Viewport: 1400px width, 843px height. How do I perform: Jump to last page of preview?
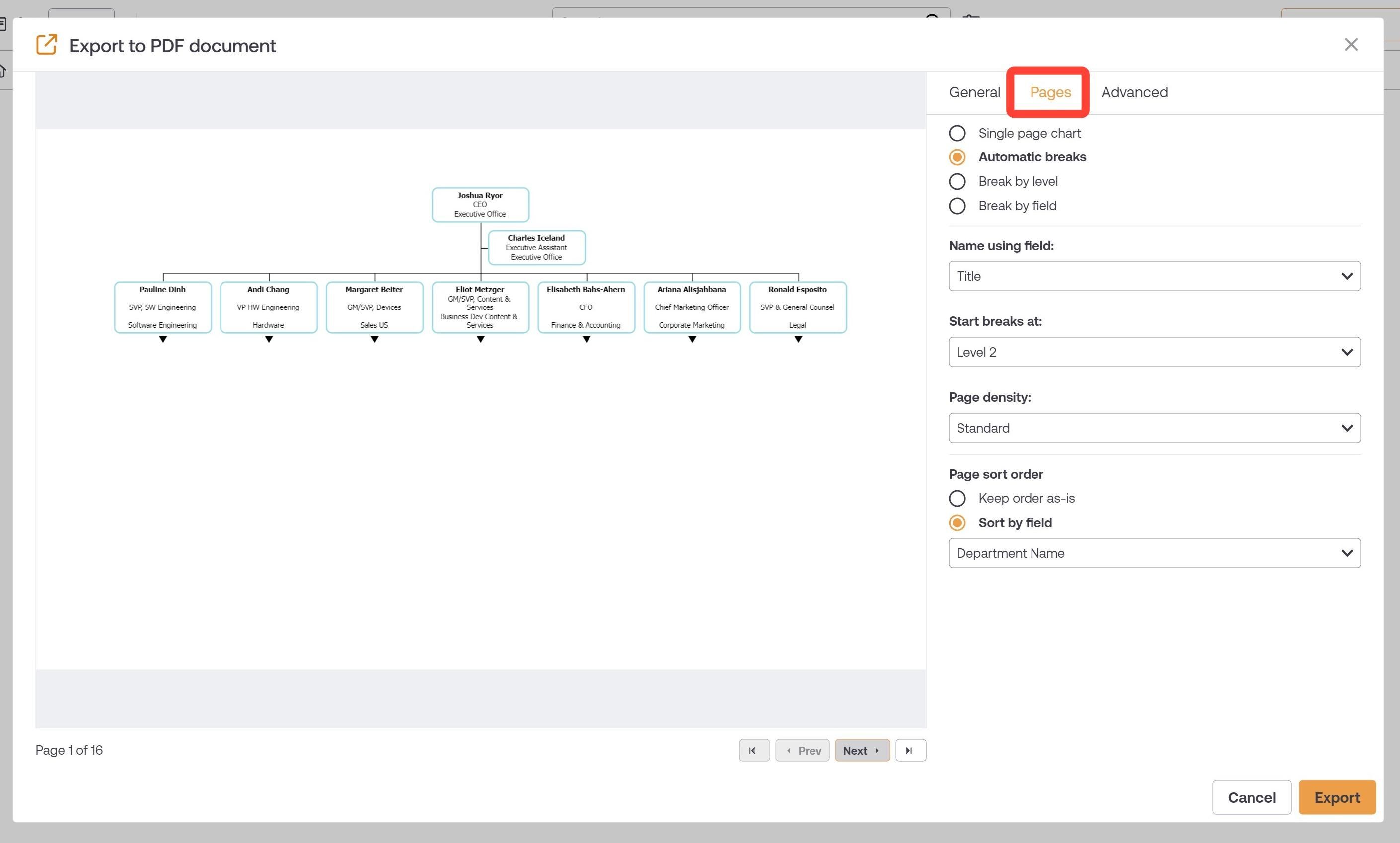911,751
